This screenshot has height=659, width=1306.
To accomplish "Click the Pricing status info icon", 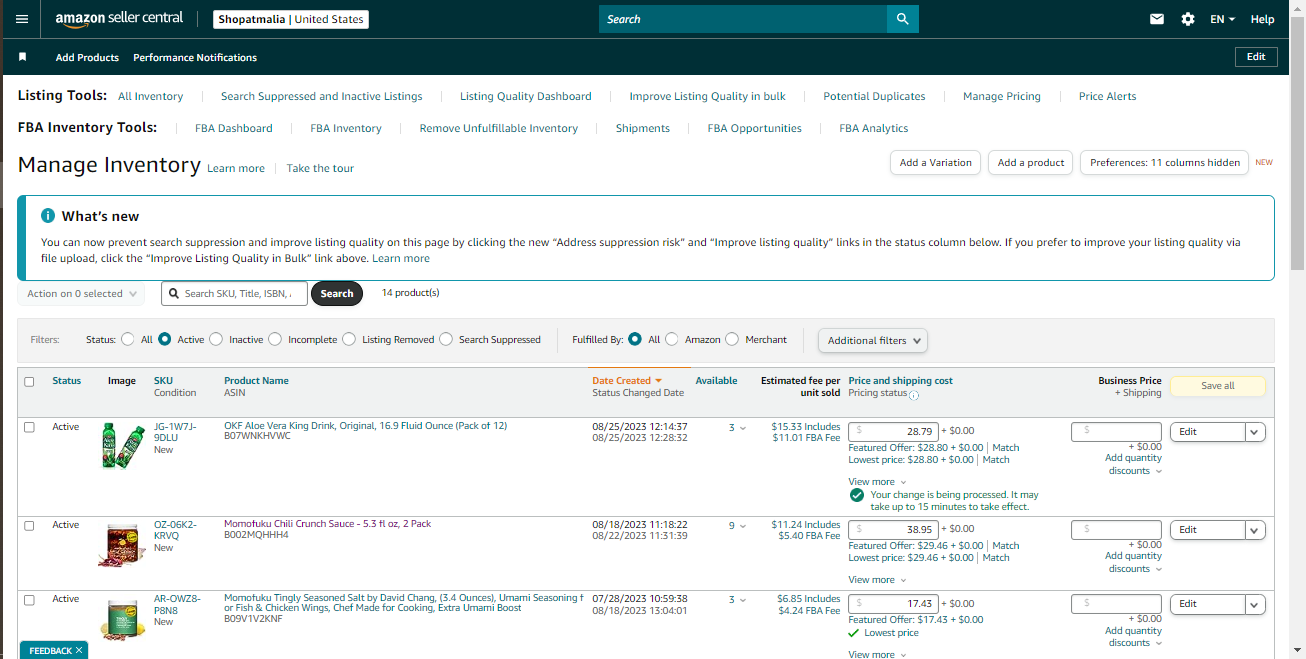I will click(914, 395).
